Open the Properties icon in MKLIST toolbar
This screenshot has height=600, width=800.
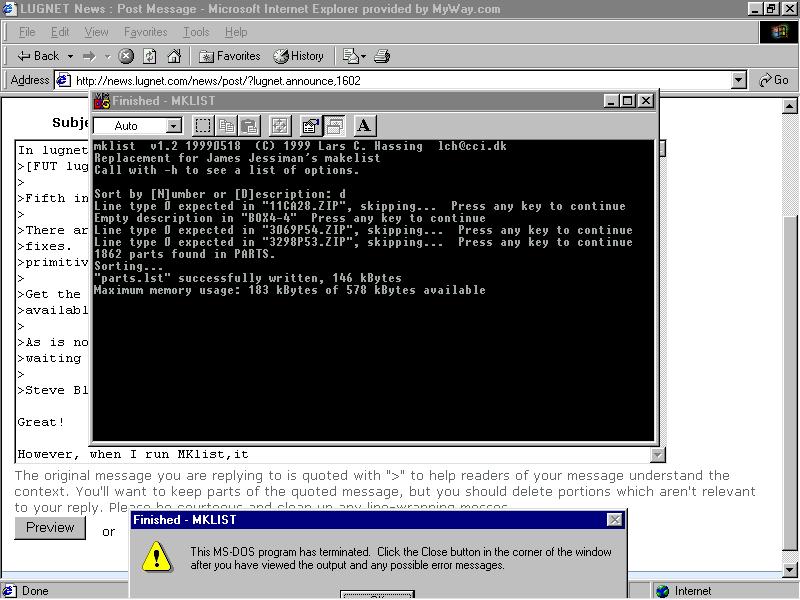click(311, 126)
